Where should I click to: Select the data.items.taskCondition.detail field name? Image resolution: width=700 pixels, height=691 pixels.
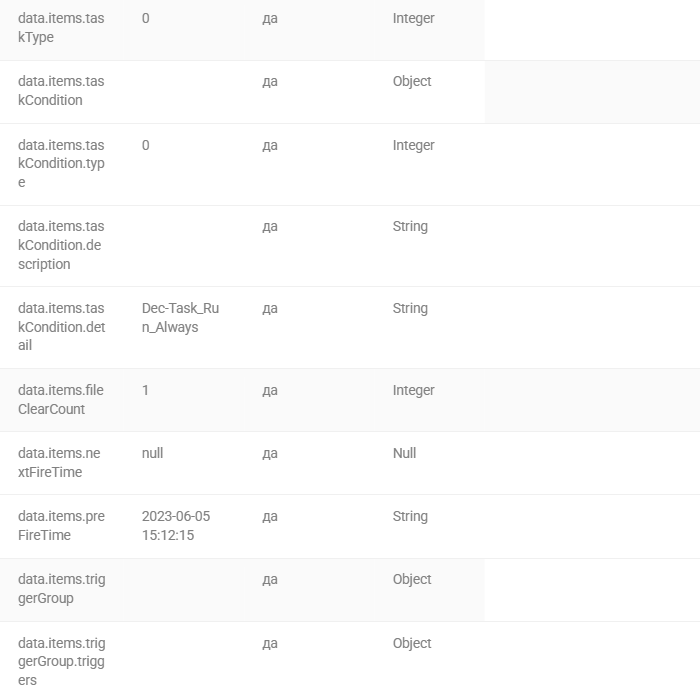click(62, 327)
